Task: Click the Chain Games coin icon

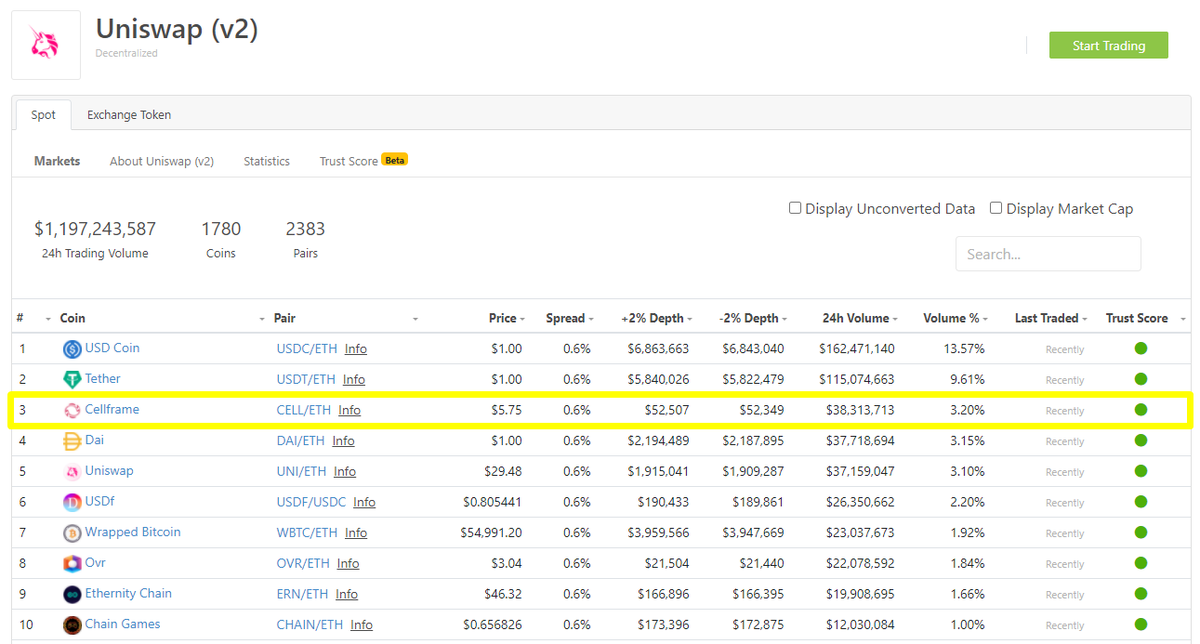Action: click(x=72, y=625)
